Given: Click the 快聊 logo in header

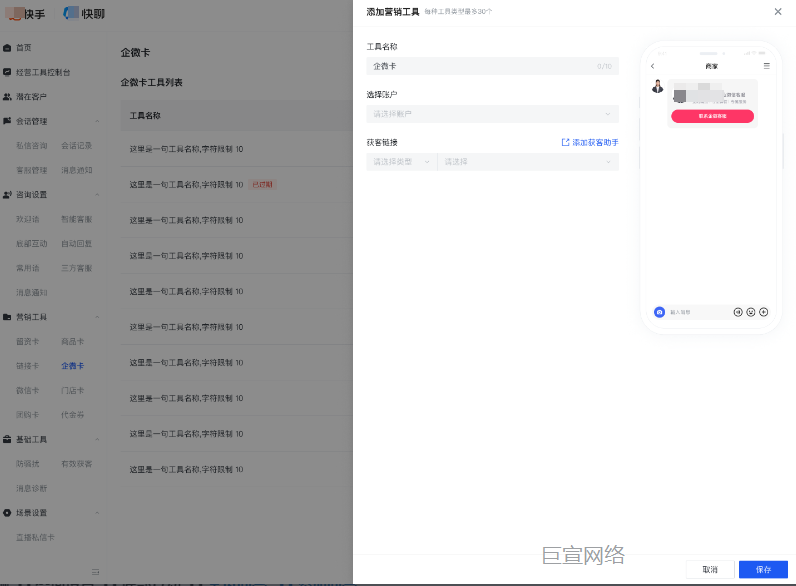Looking at the screenshot, I should pos(84,14).
